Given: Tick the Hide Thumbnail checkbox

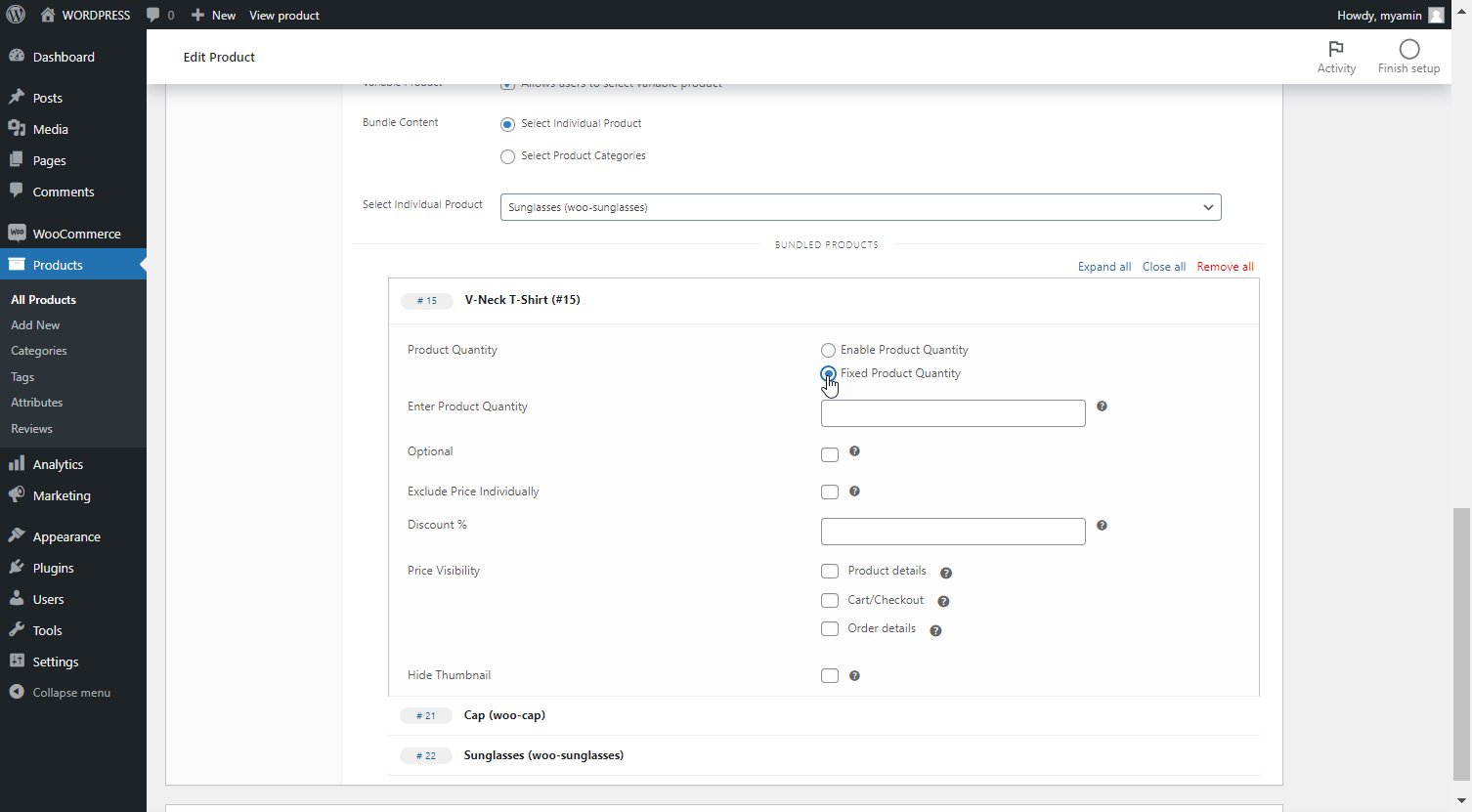Looking at the screenshot, I should tap(830, 675).
